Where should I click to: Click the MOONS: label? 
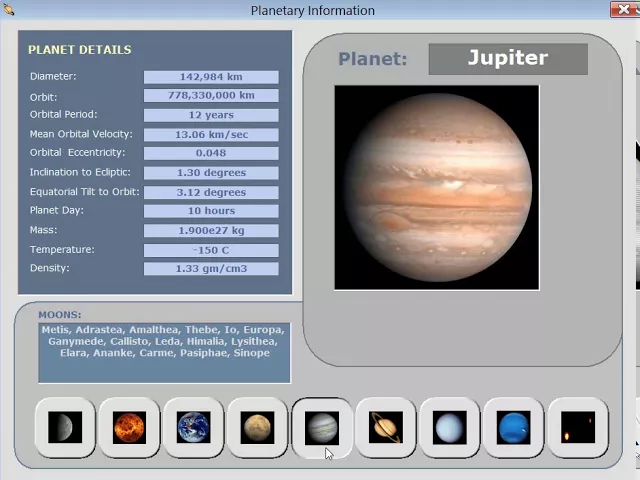60,315
